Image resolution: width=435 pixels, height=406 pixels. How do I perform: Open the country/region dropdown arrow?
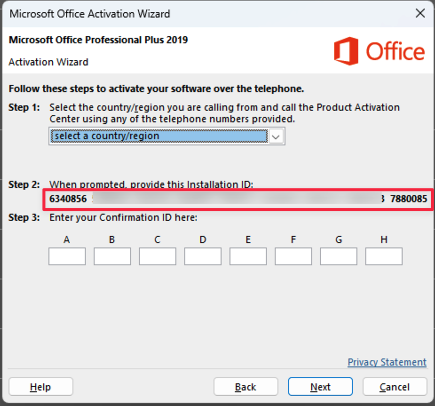pyautogui.click(x=276, y=136)
